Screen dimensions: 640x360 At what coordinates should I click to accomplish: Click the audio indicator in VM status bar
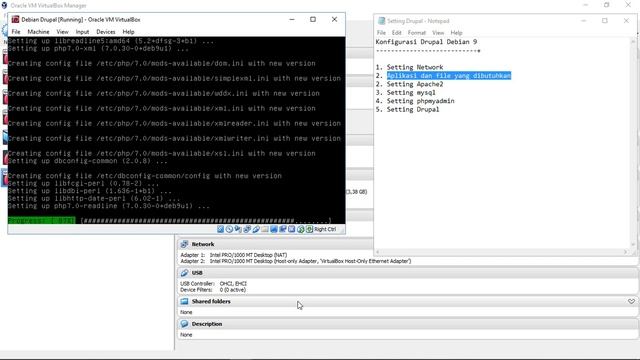238,229
